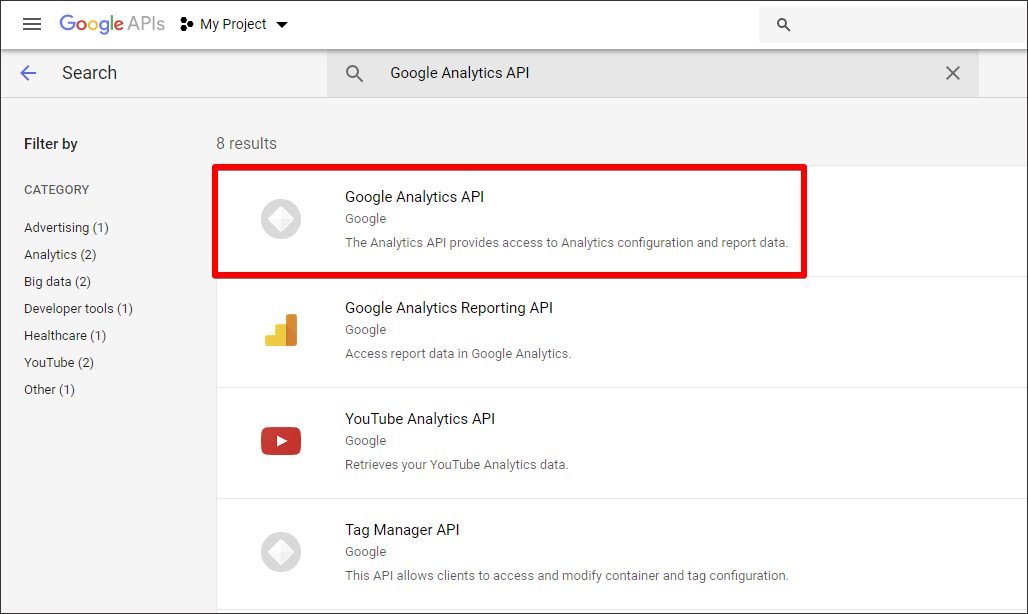
Task: Click the top bar search magnifier icon
Action: coord(783,25)
